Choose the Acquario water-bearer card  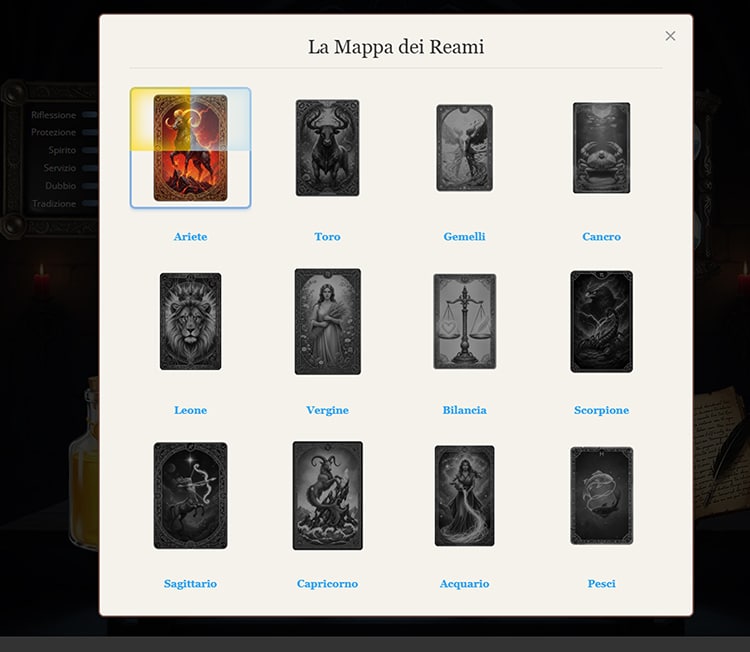pyautogui.click(x=464, y=495)
